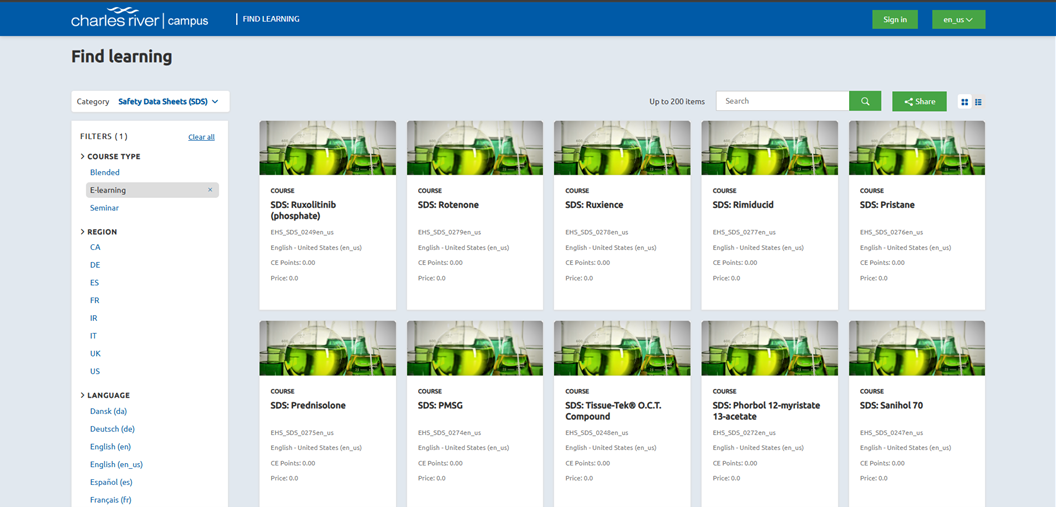Filter by region CA
This screenshot has width=1056, height=507.
pos(95,247)
